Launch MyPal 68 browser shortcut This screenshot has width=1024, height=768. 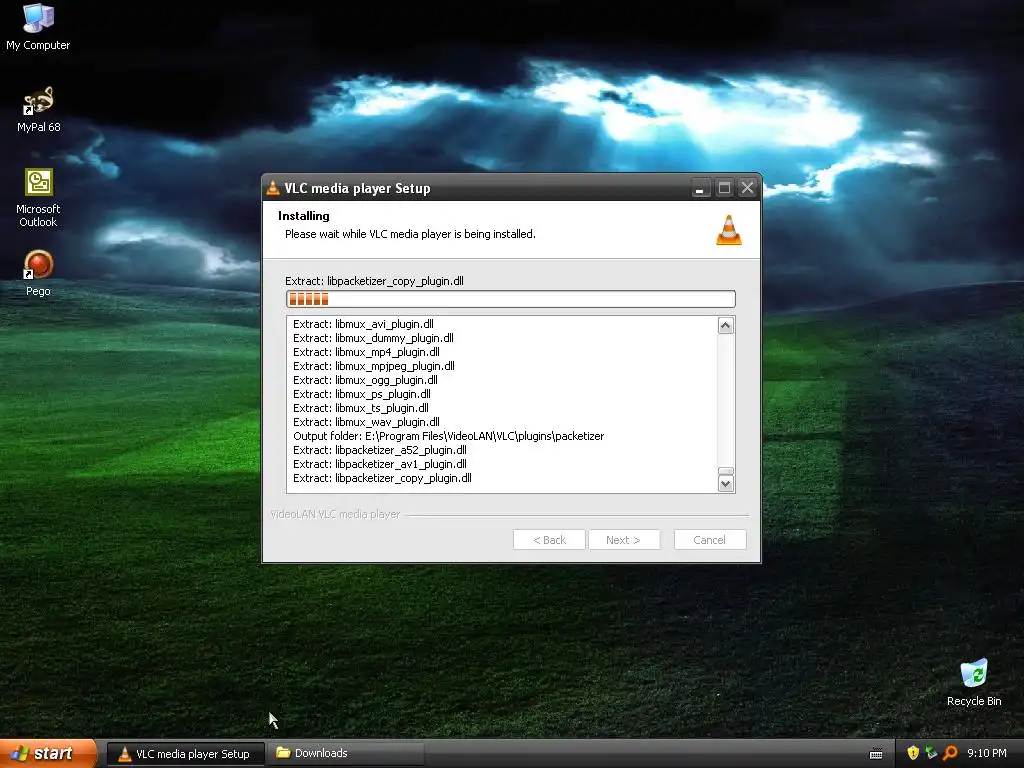[38, 110]
